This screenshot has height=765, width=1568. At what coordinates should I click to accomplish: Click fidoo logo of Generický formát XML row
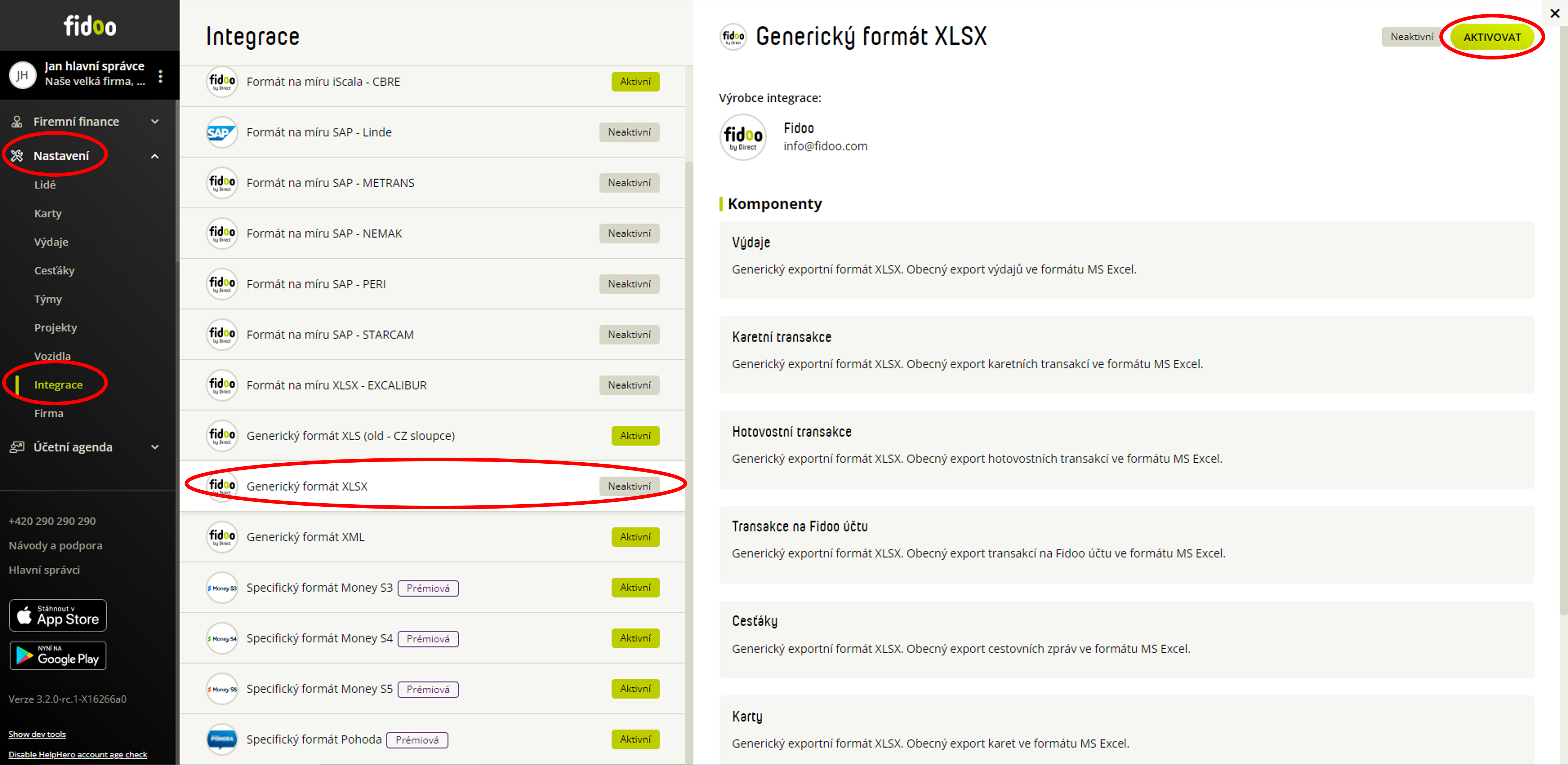(x=222, y=536)
